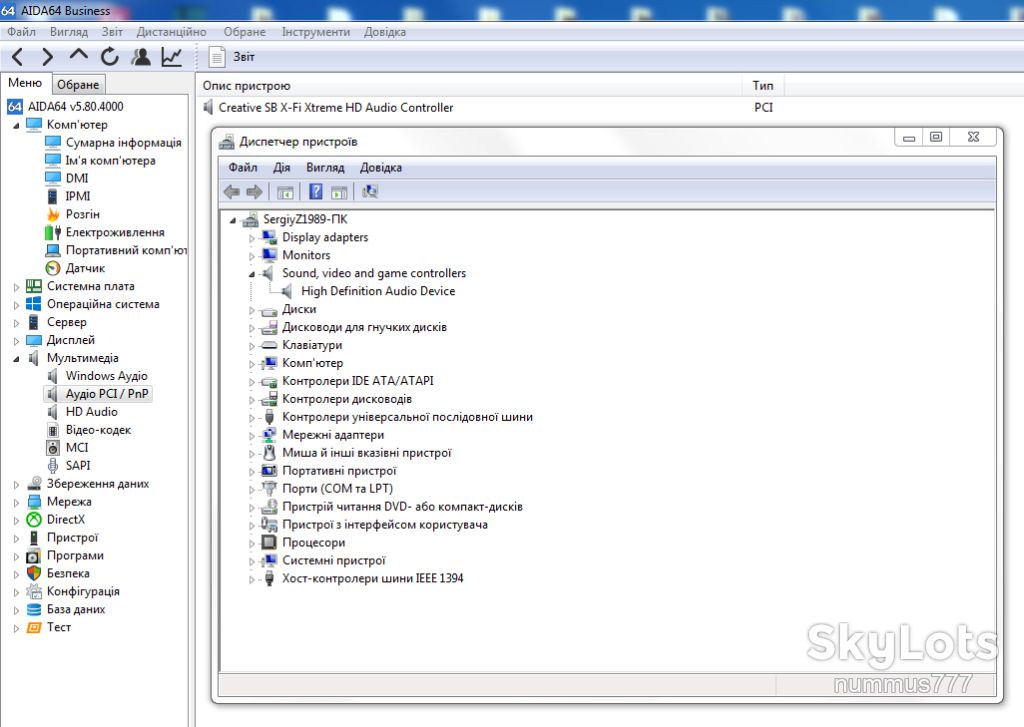
Task: Scan for hardware changes in Device Manager
Action: click(x=370, y=192)
